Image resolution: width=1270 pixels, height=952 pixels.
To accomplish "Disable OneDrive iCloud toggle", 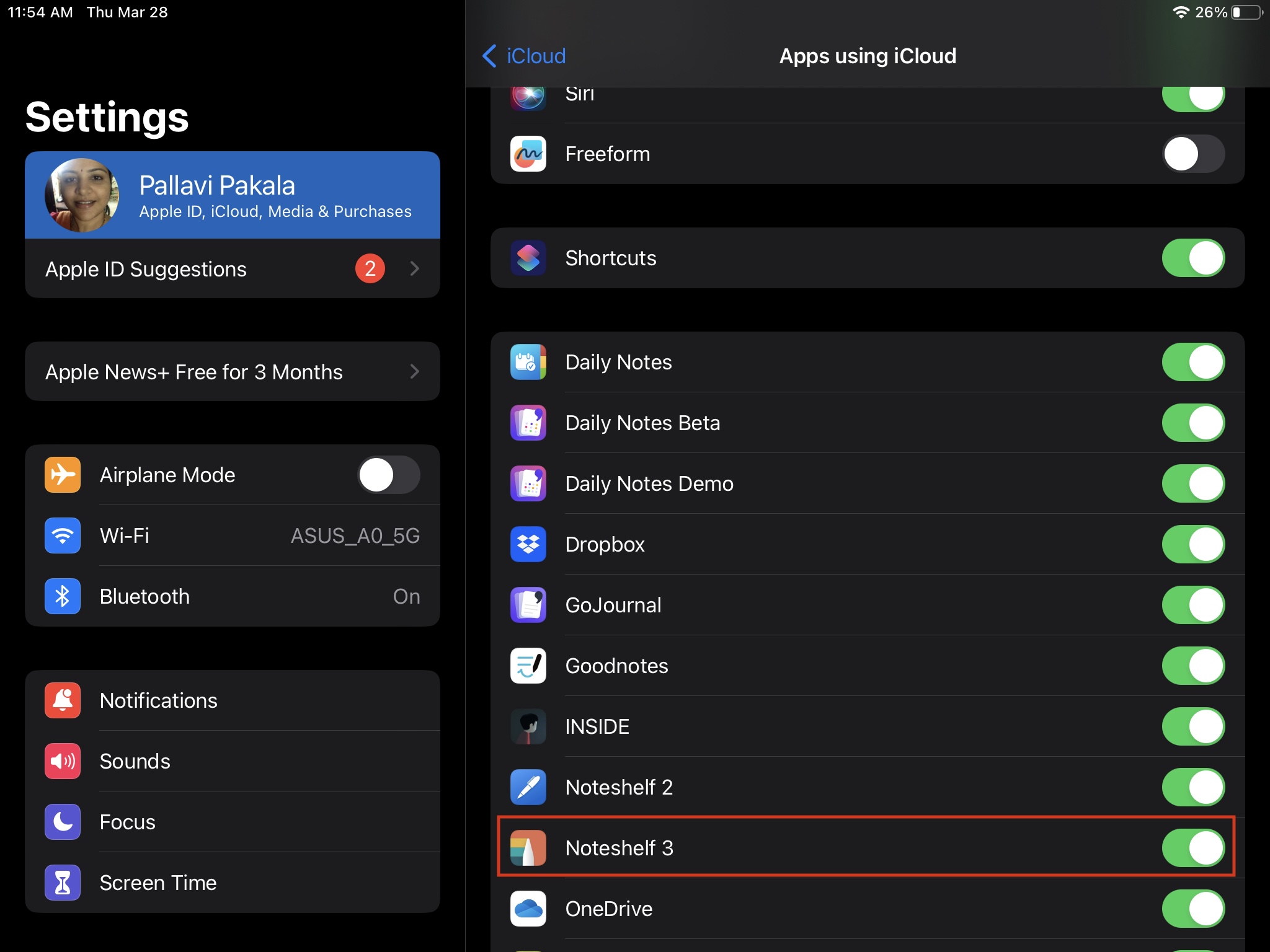I will coord(1193,909).
